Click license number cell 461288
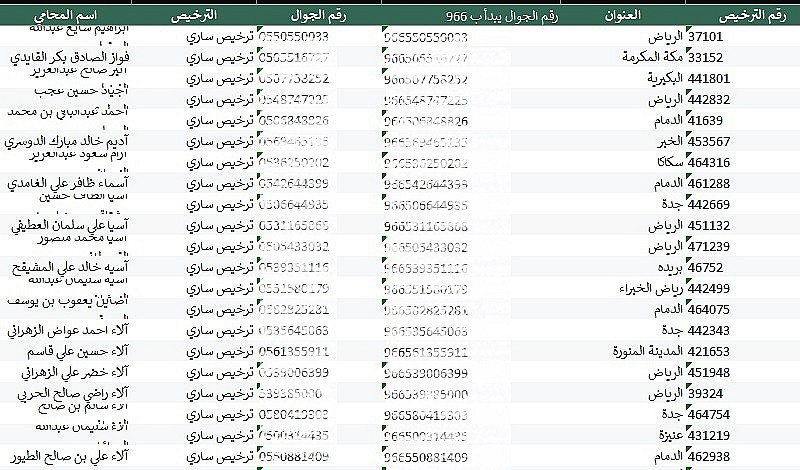Viewport: 800px width, 470px height. 709,183
